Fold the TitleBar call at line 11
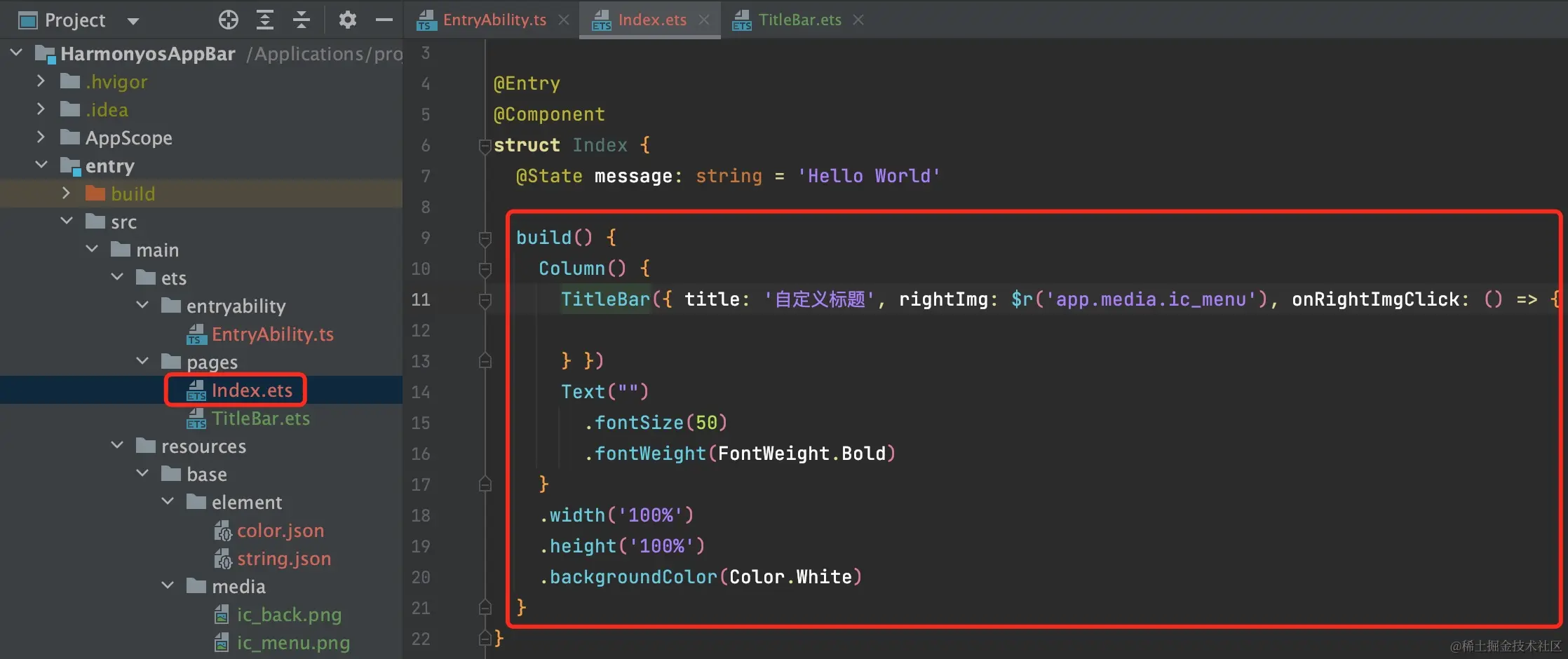Image resolution: width=1568 pixels, height=659 pixels. (485, 300)
